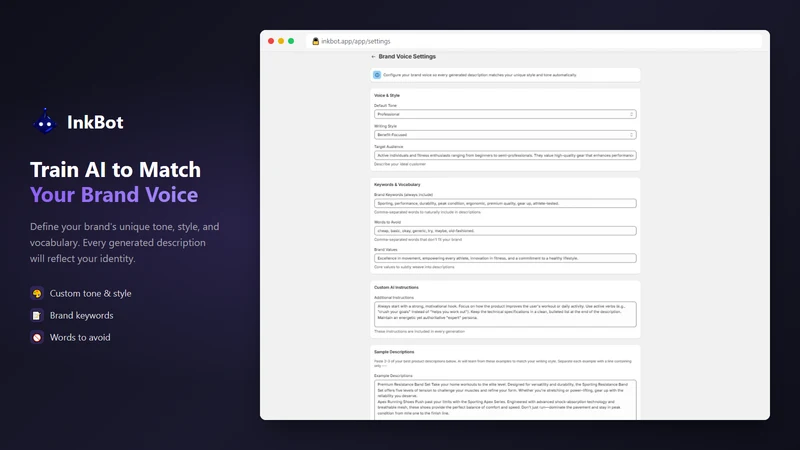Click into the Target Audience field
The height and width of the screenshot is (450, 800).
coord(505,155)
